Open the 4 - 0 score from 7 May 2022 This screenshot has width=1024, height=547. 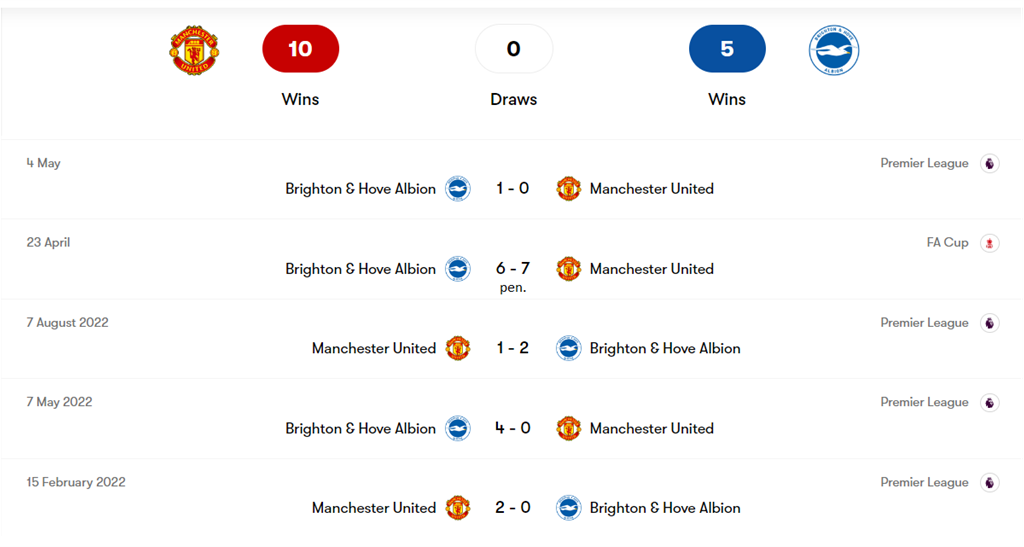tap(513, 428)
